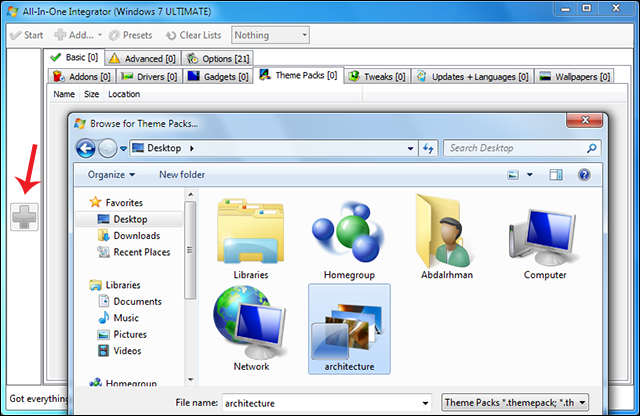The height and width of the screenshot is (416, 640).
Task: Click the navigation pane scrollbar thumb
Action: (x=190, y=250)
